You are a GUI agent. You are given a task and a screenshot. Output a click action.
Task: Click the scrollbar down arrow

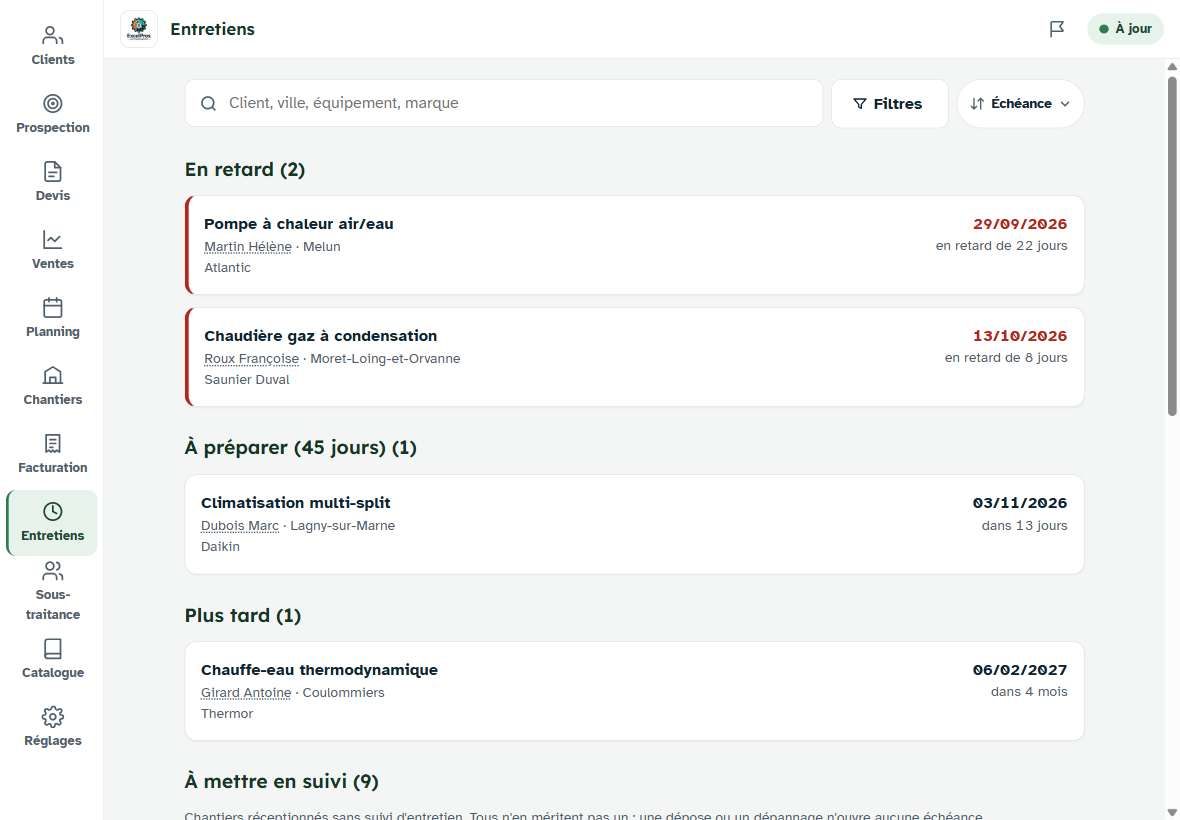point(1172,812)
